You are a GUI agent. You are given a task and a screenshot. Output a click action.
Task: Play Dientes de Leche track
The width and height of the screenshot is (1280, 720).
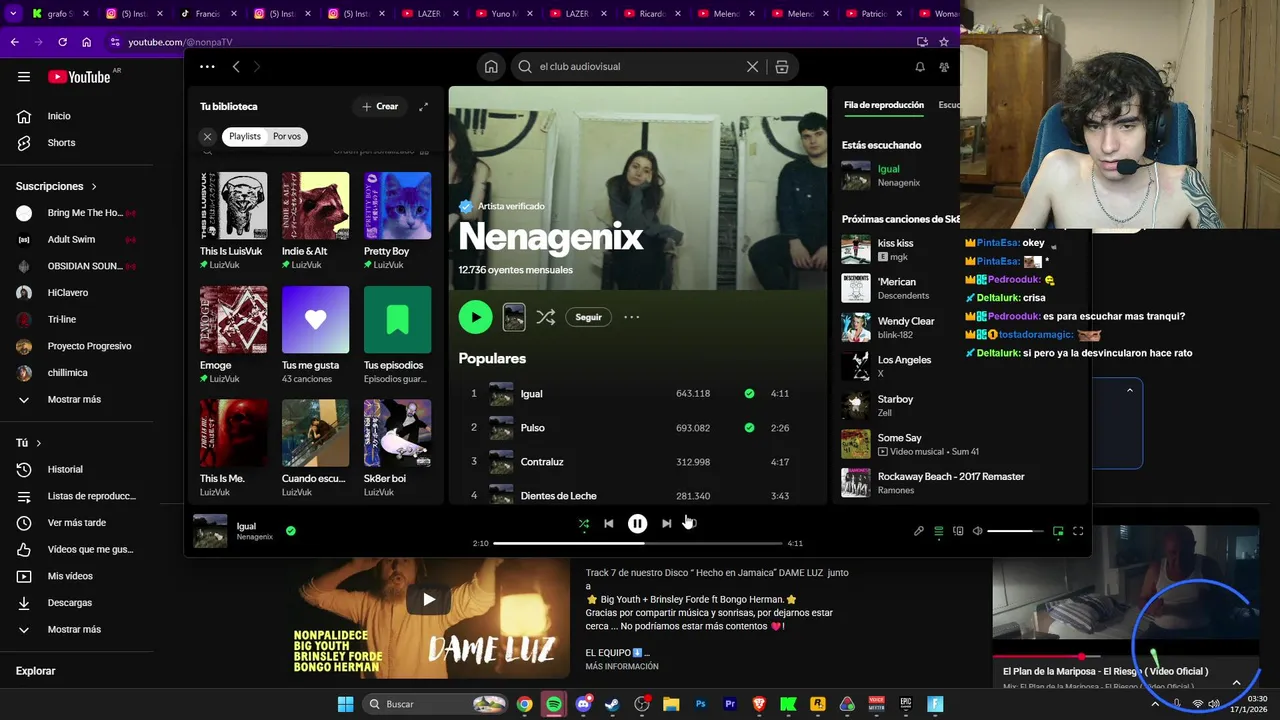638,495
